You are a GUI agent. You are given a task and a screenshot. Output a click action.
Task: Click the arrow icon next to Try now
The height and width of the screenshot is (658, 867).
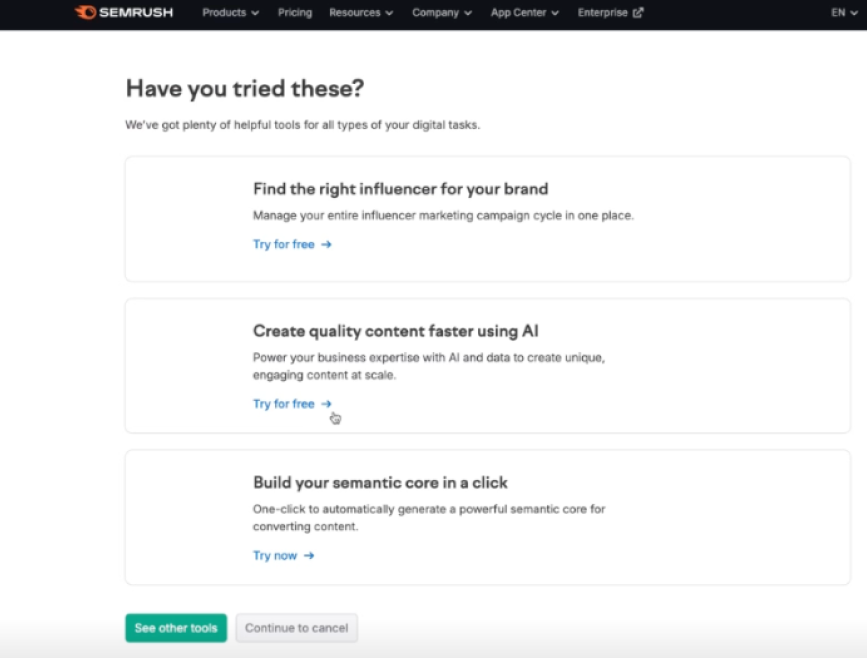pyautogui.click(x=309, y=556)
